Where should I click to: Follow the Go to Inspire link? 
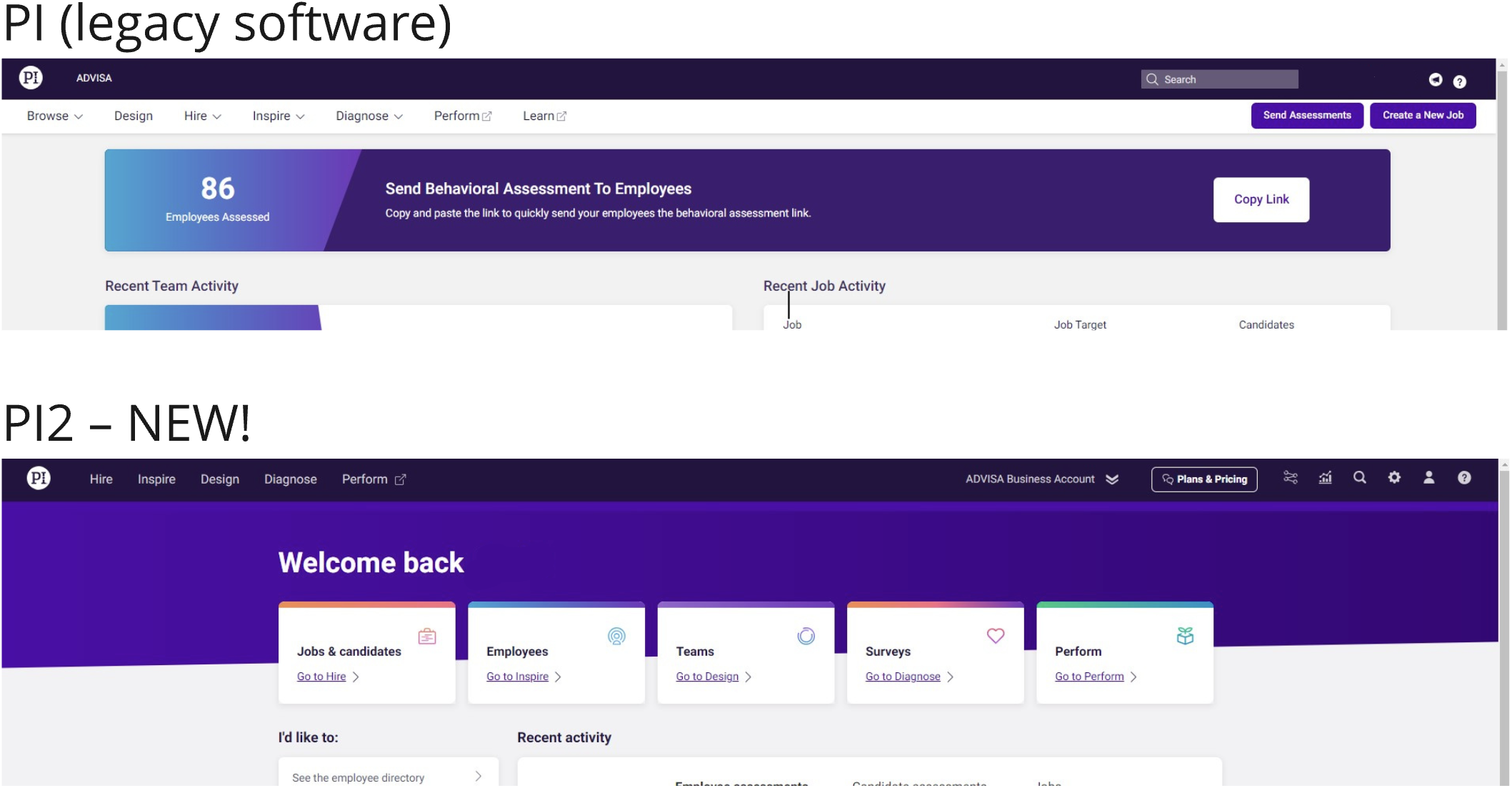coord(517,677)
